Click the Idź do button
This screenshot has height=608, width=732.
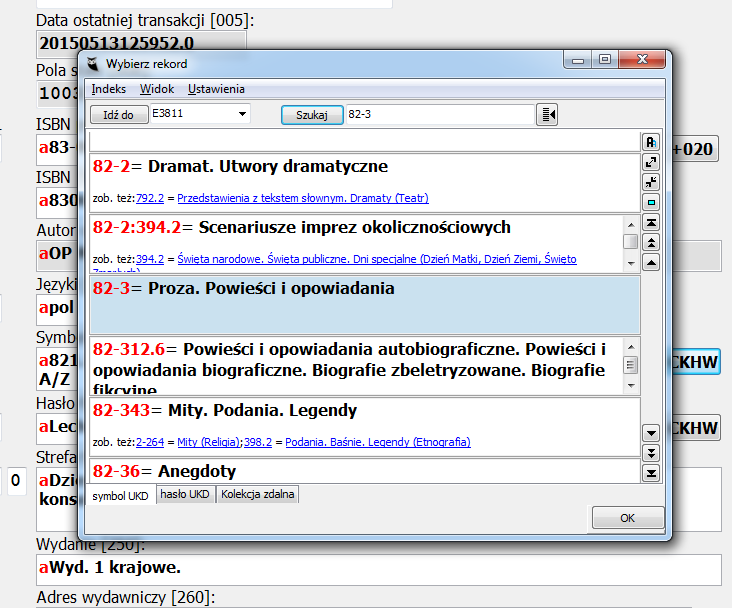[x=118, y=115]
